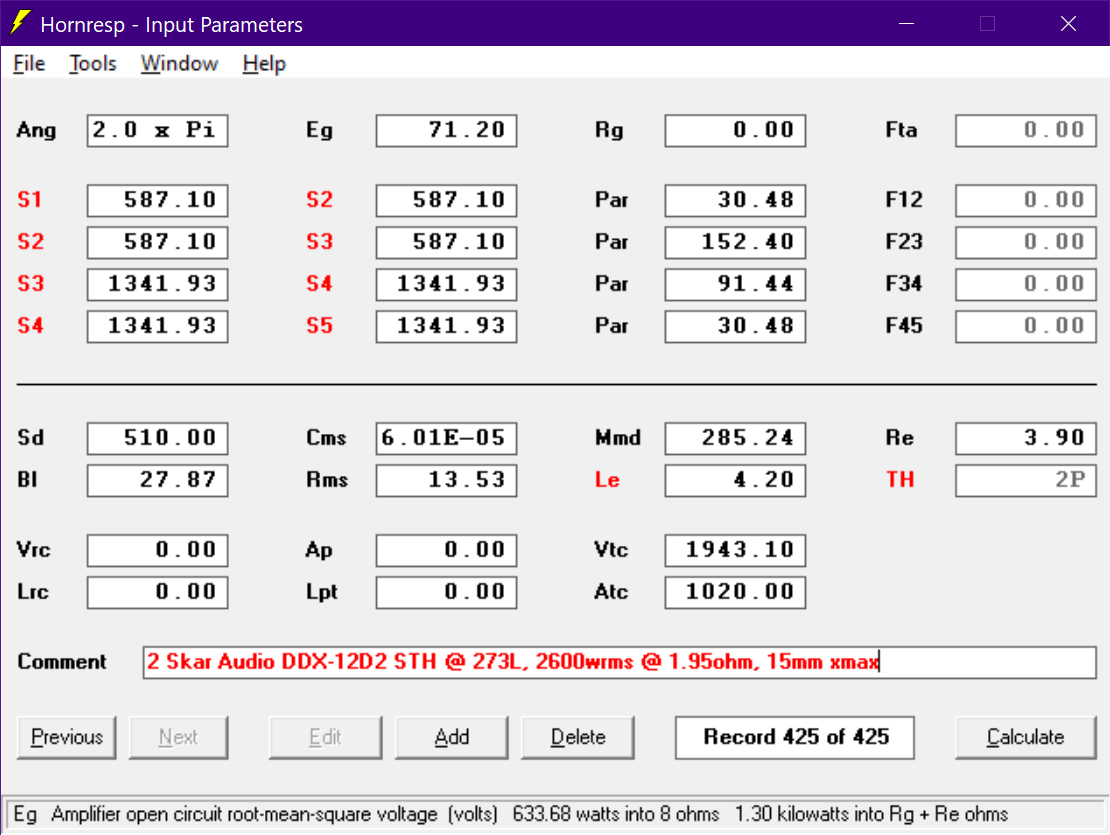
Task: Click the red Le label
Action: 607,480
